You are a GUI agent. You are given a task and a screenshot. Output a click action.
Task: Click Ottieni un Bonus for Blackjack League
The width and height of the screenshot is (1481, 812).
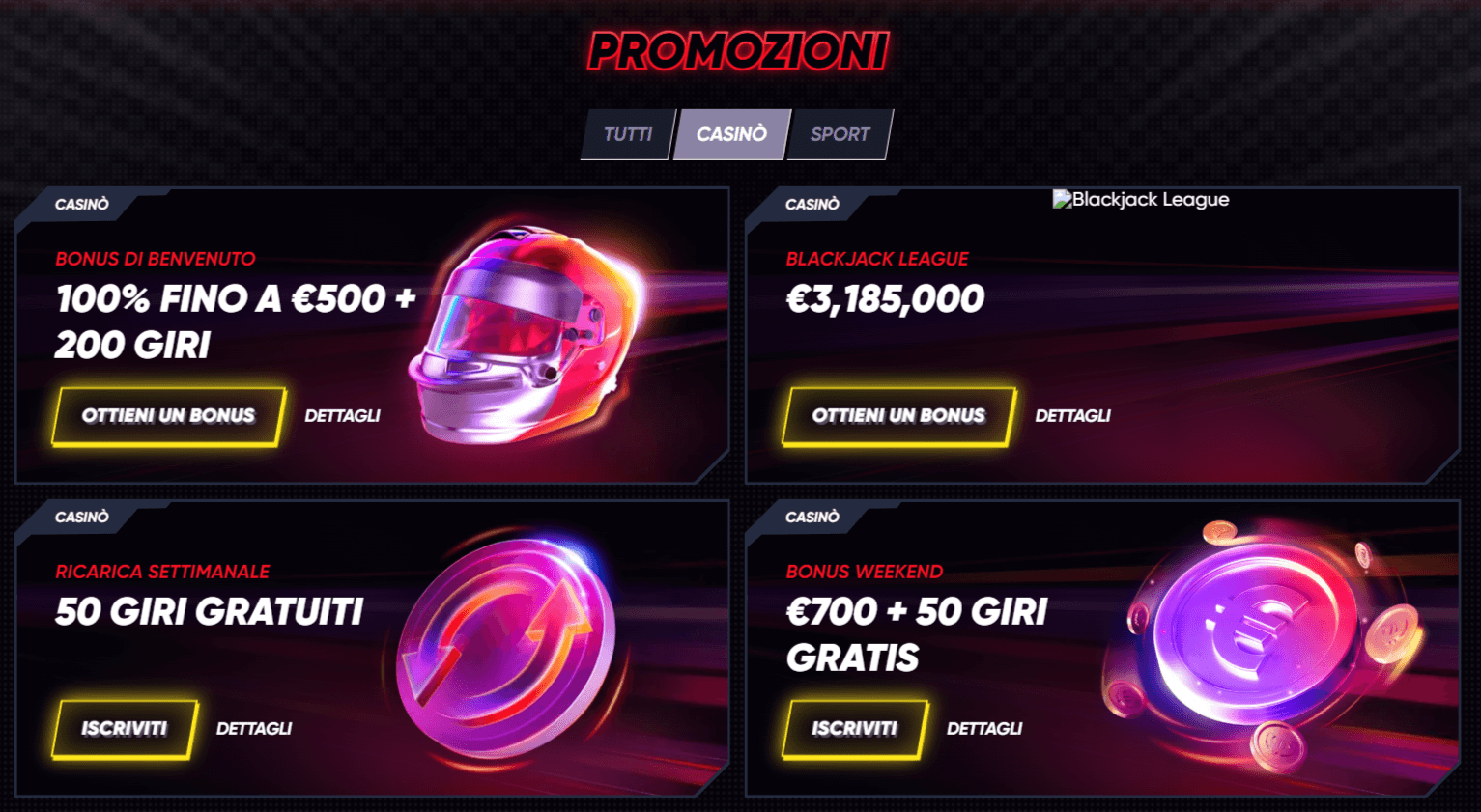click(898, 416)
